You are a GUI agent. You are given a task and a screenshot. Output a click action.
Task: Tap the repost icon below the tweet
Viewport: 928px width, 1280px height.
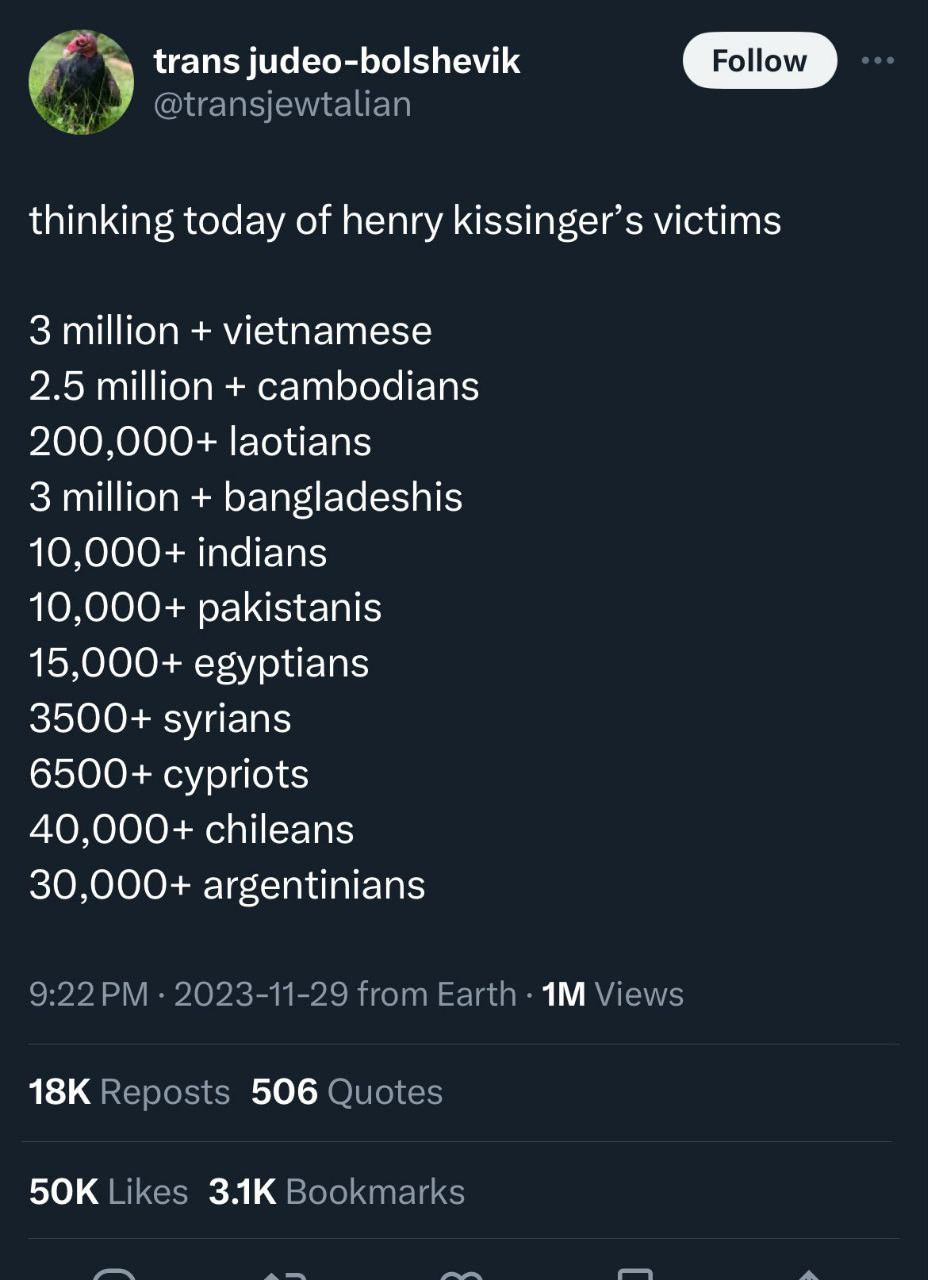[287, 1272]
